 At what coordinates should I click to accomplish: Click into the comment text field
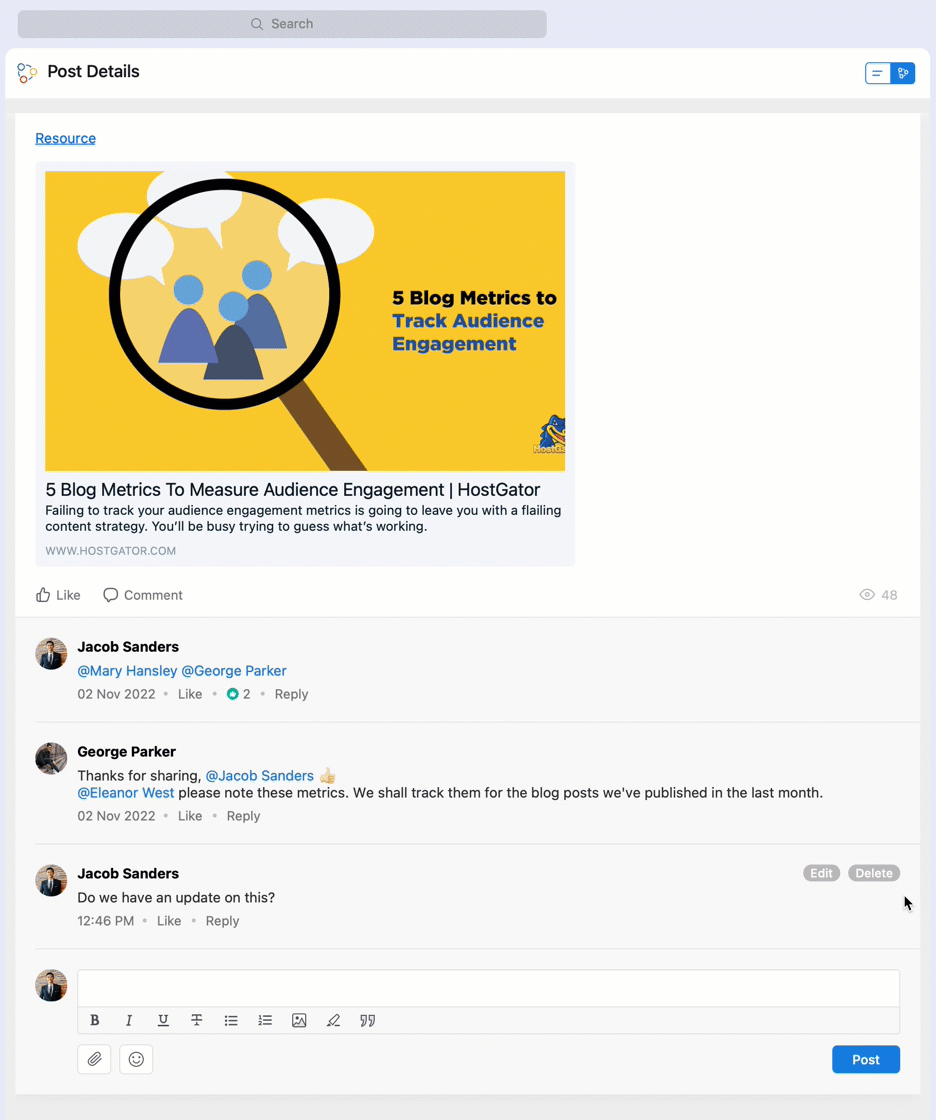coord(489,989)
